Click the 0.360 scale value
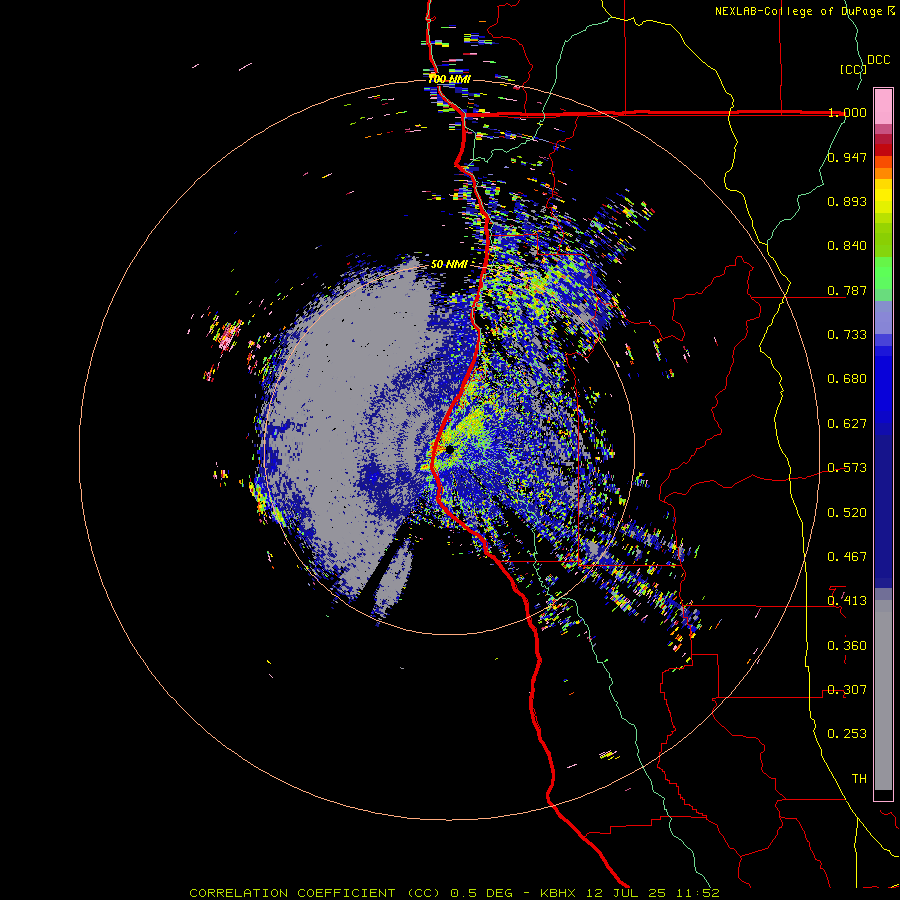 (847, 646)
